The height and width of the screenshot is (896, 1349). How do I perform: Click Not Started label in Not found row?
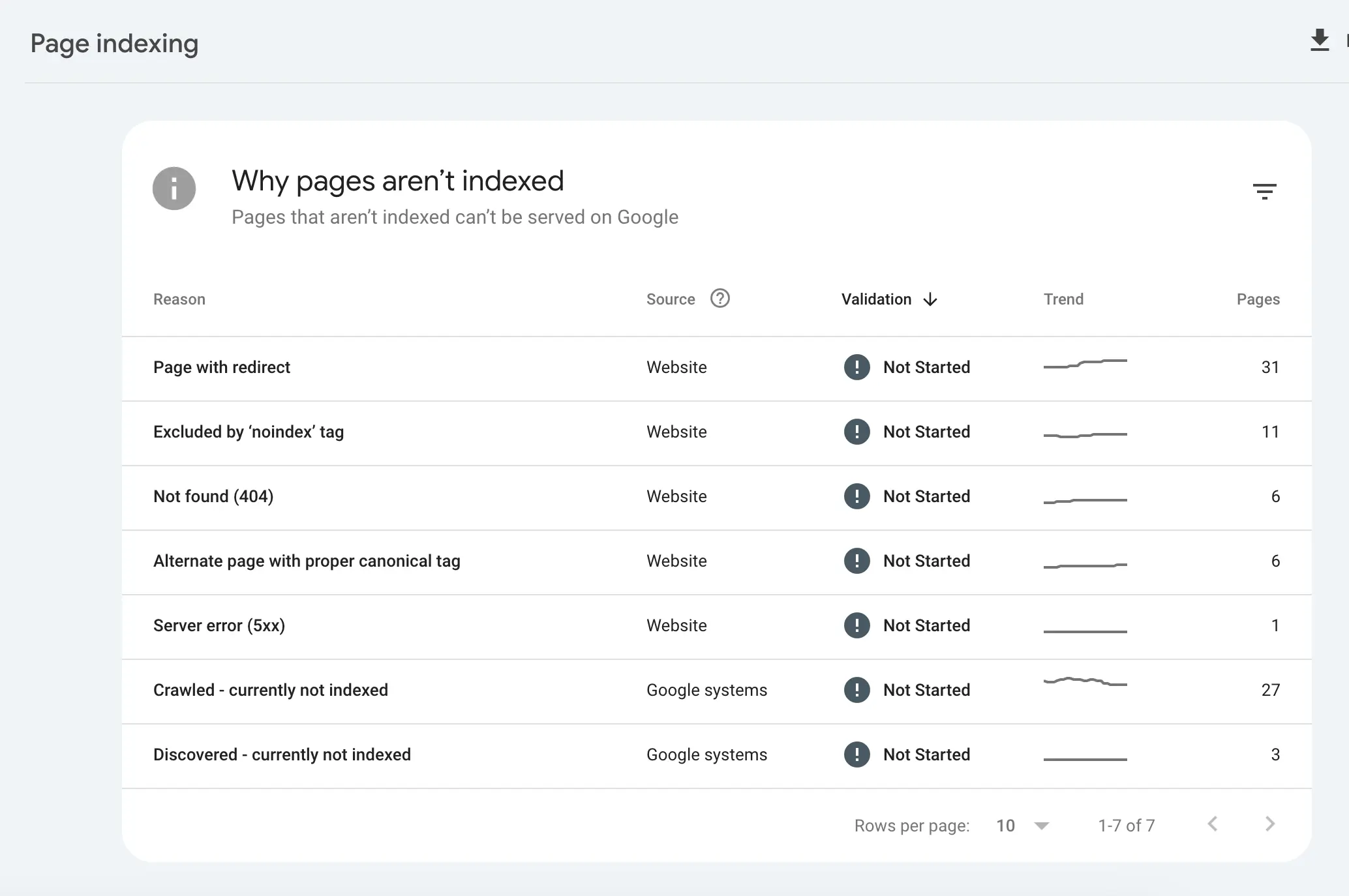point(926,496)
